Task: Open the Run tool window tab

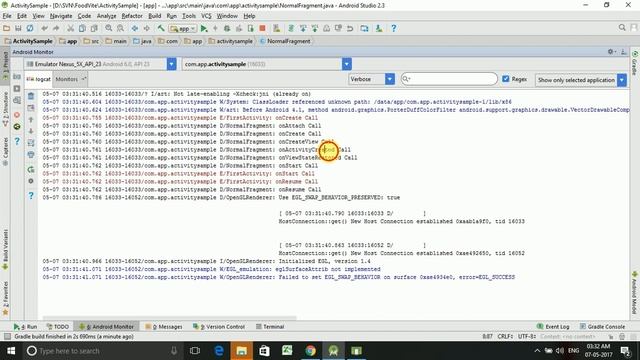Action: click(25, 327)
